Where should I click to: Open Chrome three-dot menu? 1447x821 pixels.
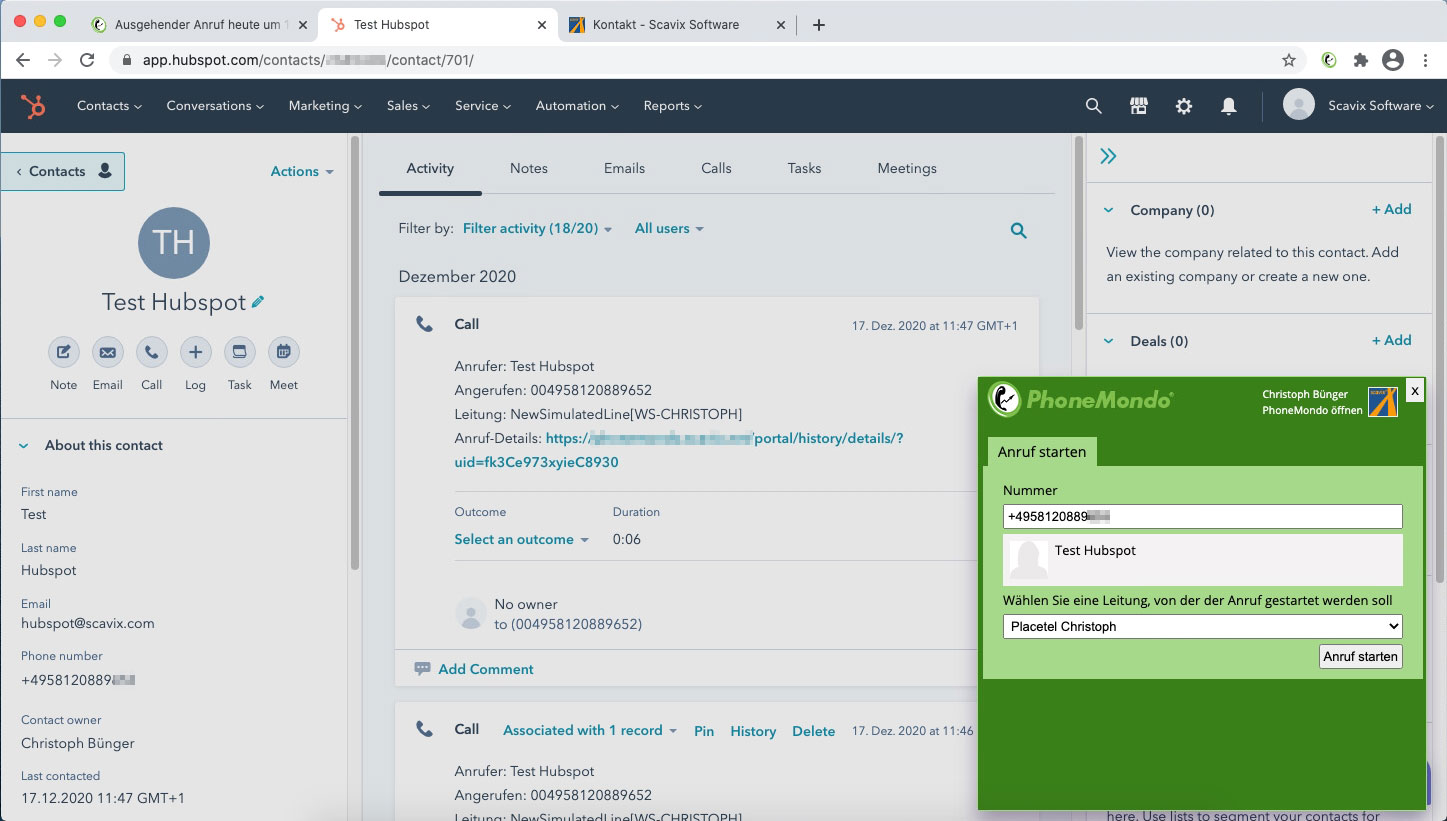point(1426,60)
